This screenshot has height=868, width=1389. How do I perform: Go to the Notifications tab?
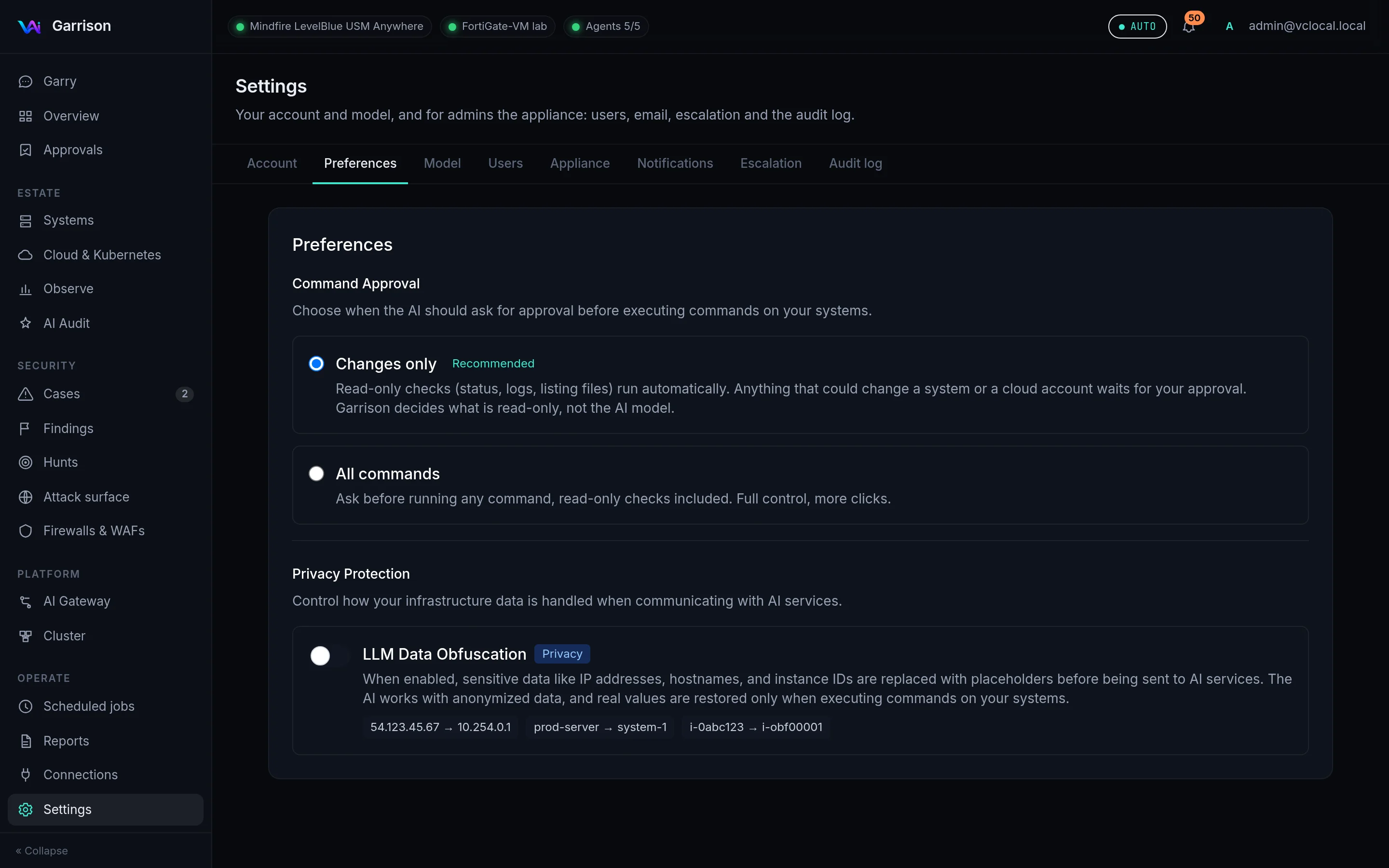click(x=675, y=163)
